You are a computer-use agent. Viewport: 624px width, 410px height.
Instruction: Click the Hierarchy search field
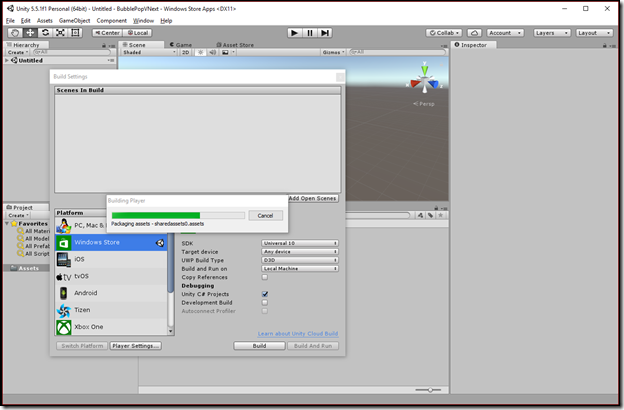tap(72, 52)
